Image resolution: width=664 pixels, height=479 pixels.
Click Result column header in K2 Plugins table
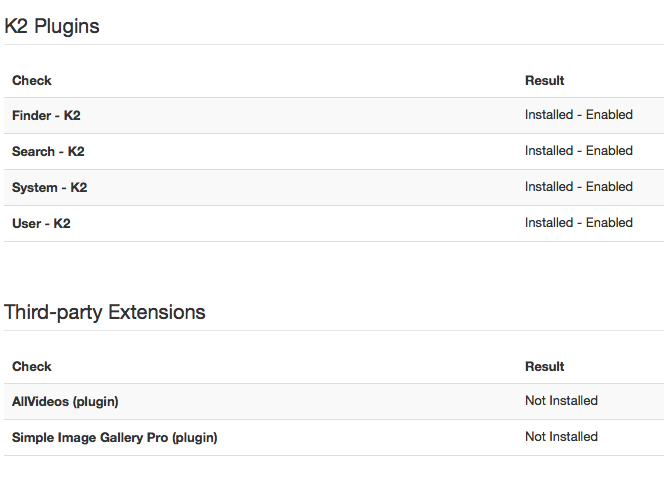click(545, 80)
